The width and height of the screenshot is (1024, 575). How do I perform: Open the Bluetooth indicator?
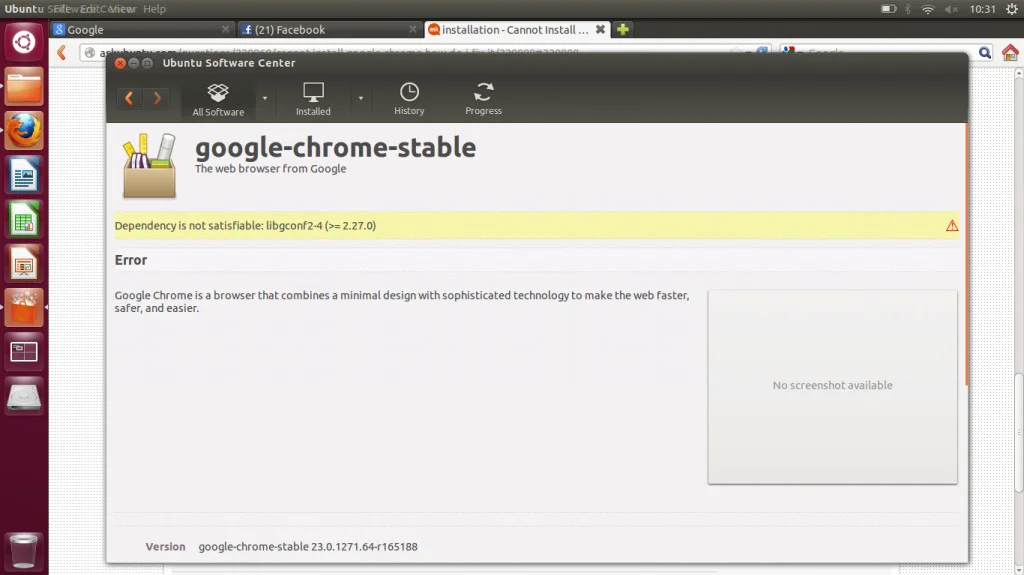pyautogui.click(x=908, y=8)
